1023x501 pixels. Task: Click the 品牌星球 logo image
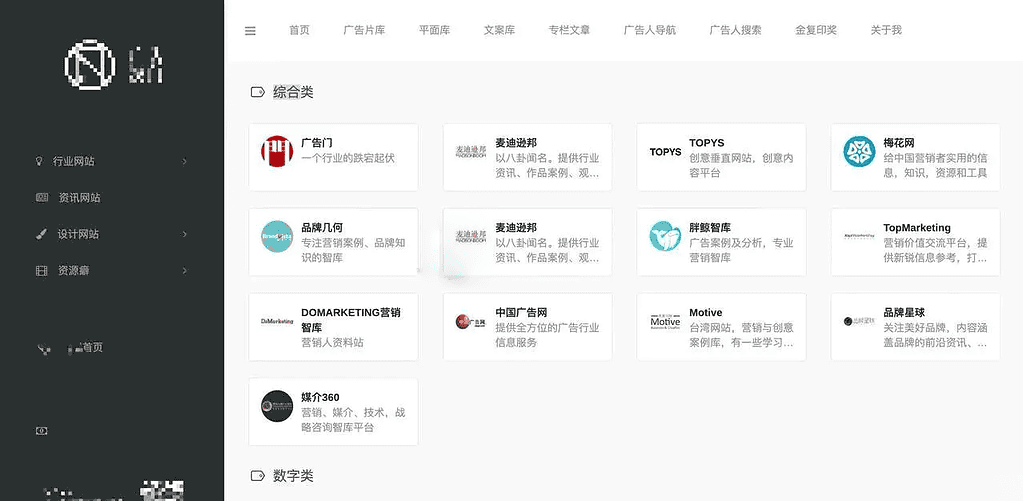pyautogui.click(x=859, y=321)
